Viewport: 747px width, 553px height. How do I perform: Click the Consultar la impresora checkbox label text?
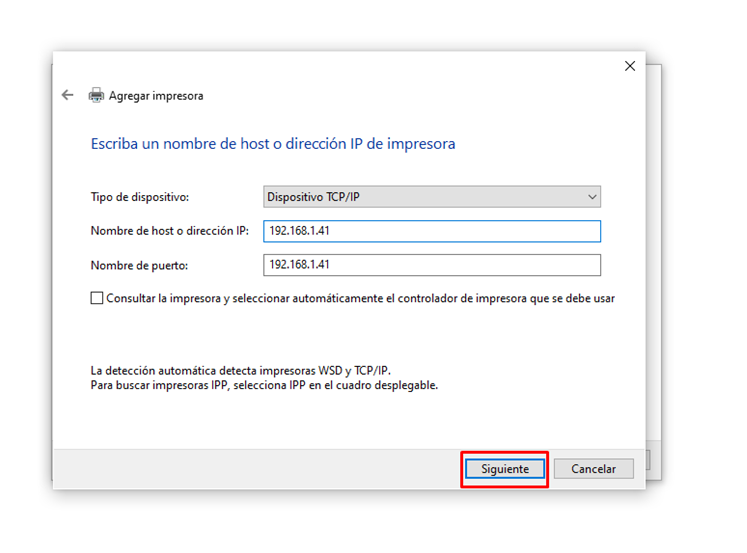pos(360,298)
